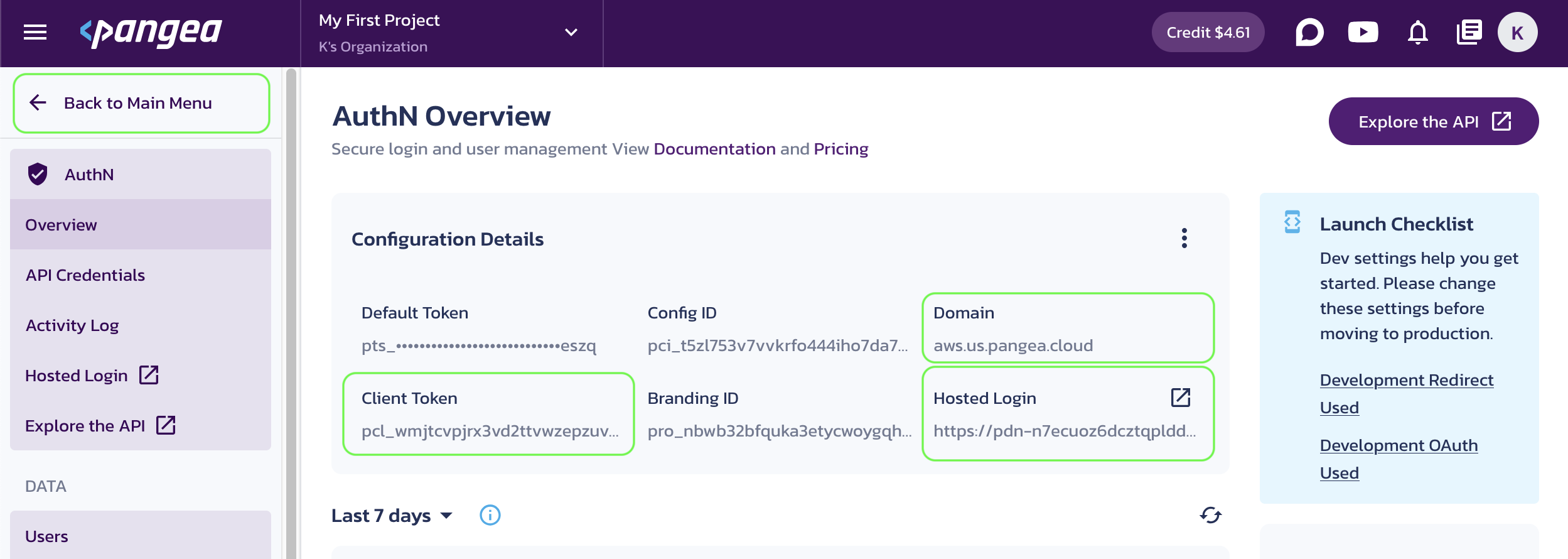Click the Client Token value pcl_wmjt...
The height and width of the screenshot is (559, 1568).
[490, 431]
